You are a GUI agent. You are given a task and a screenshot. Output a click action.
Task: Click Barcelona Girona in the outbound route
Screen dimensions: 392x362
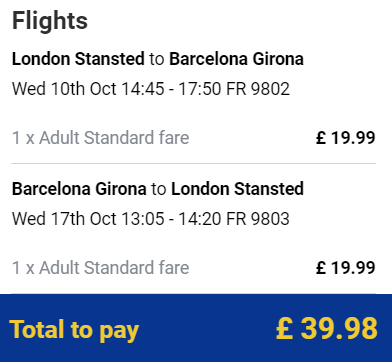tap(236, 59)
